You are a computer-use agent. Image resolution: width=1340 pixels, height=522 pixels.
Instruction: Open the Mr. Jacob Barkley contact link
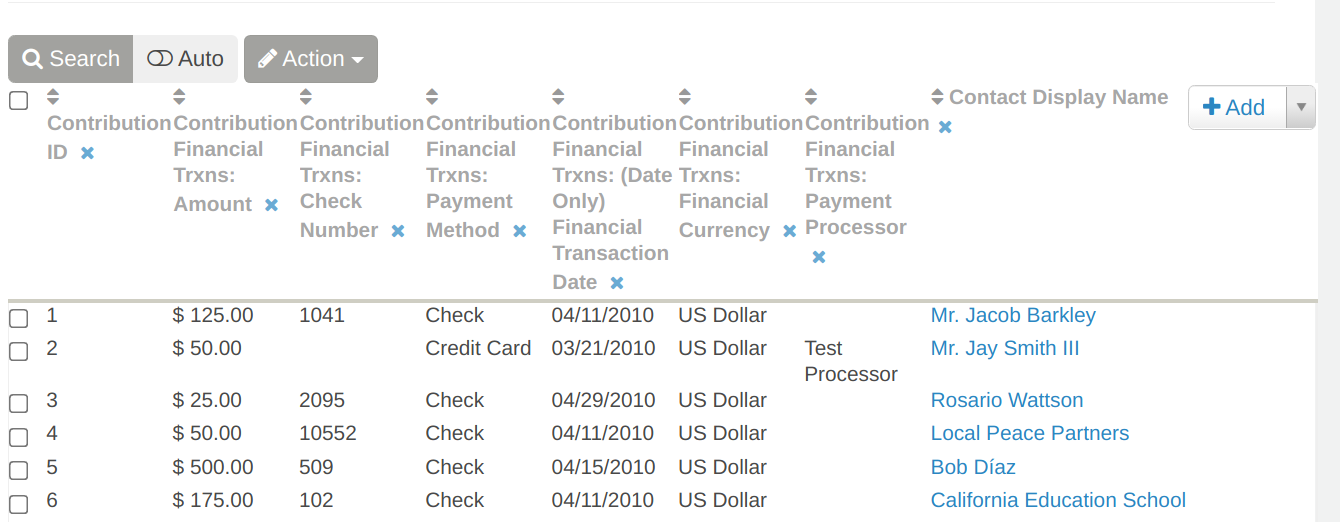pos(1013,315)
